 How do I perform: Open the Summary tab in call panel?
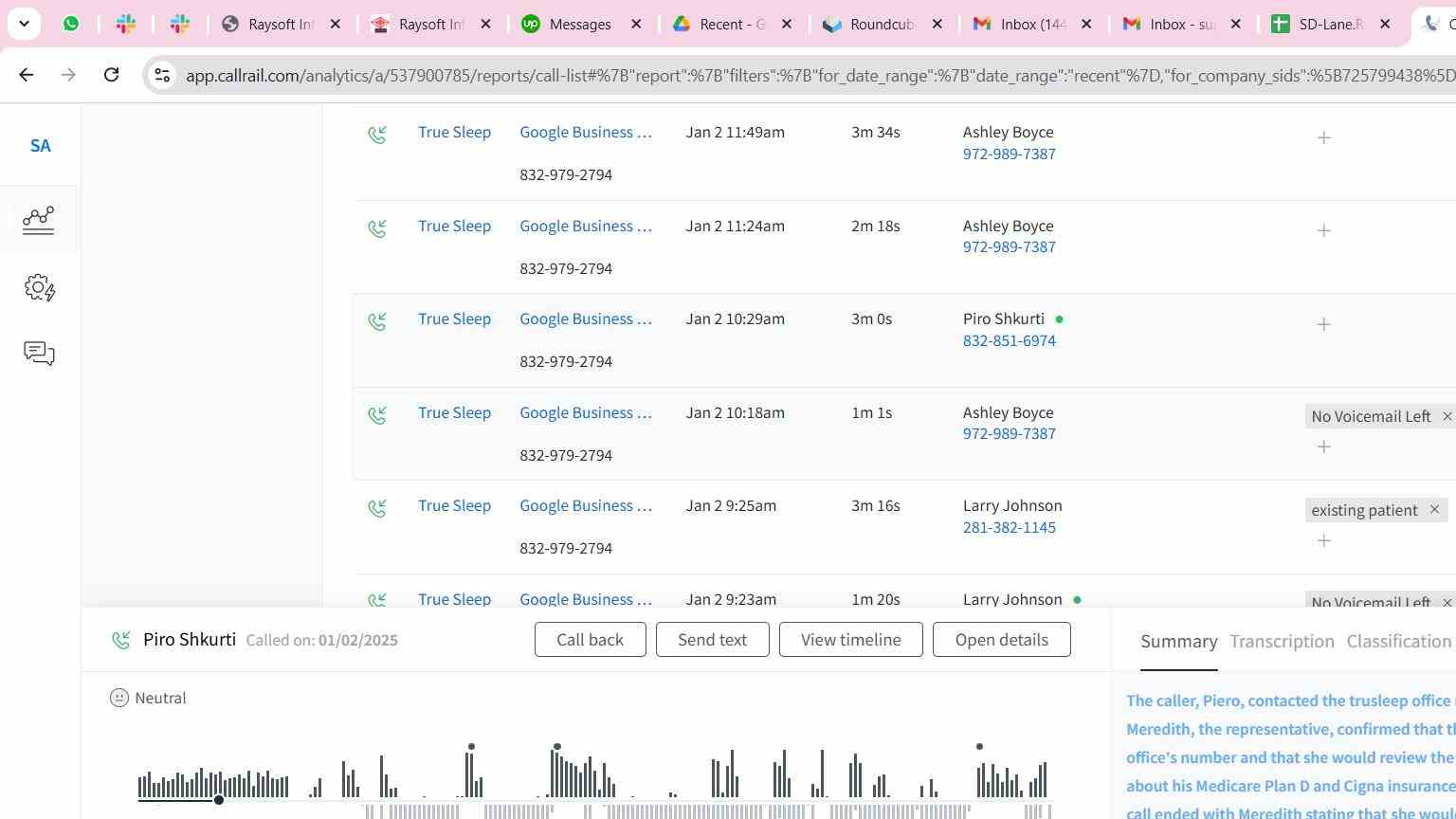[x=1178, y=642]
